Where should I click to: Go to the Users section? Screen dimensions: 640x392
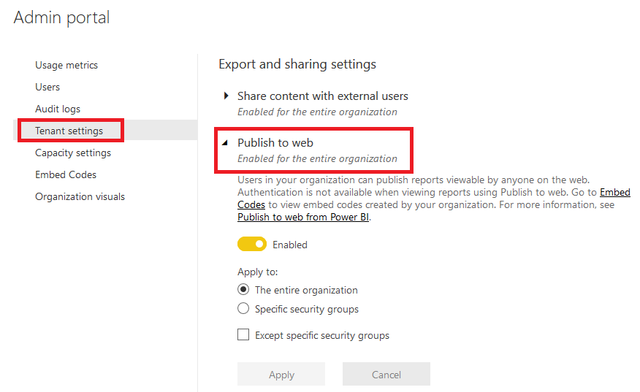47,87
